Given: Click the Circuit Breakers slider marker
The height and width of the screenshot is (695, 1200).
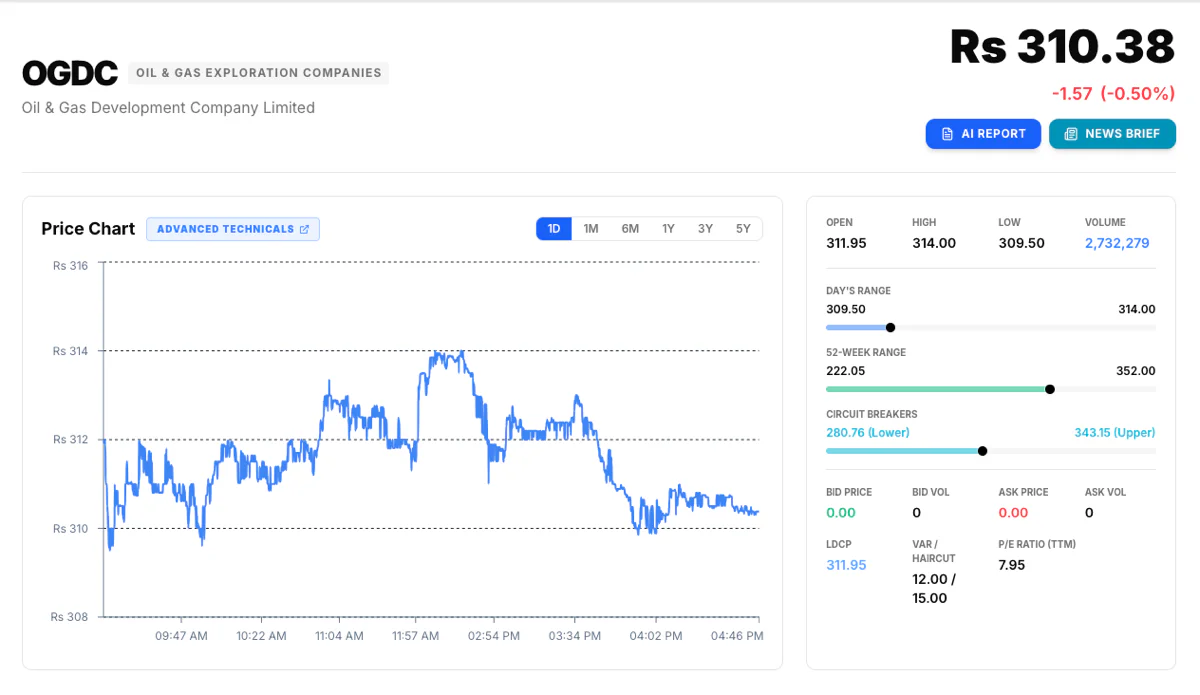Looking at the screenshot, I should click(x=982, y=451).
